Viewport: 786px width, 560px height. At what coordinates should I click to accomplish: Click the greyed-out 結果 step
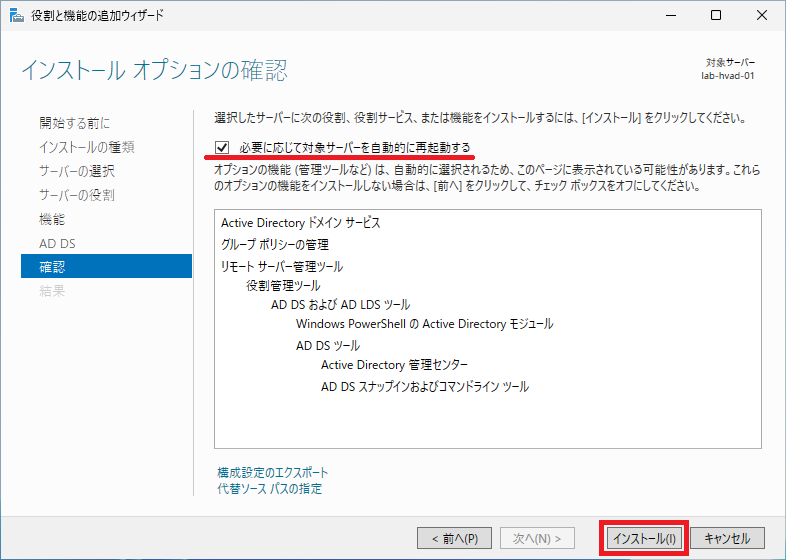[52, 291]
